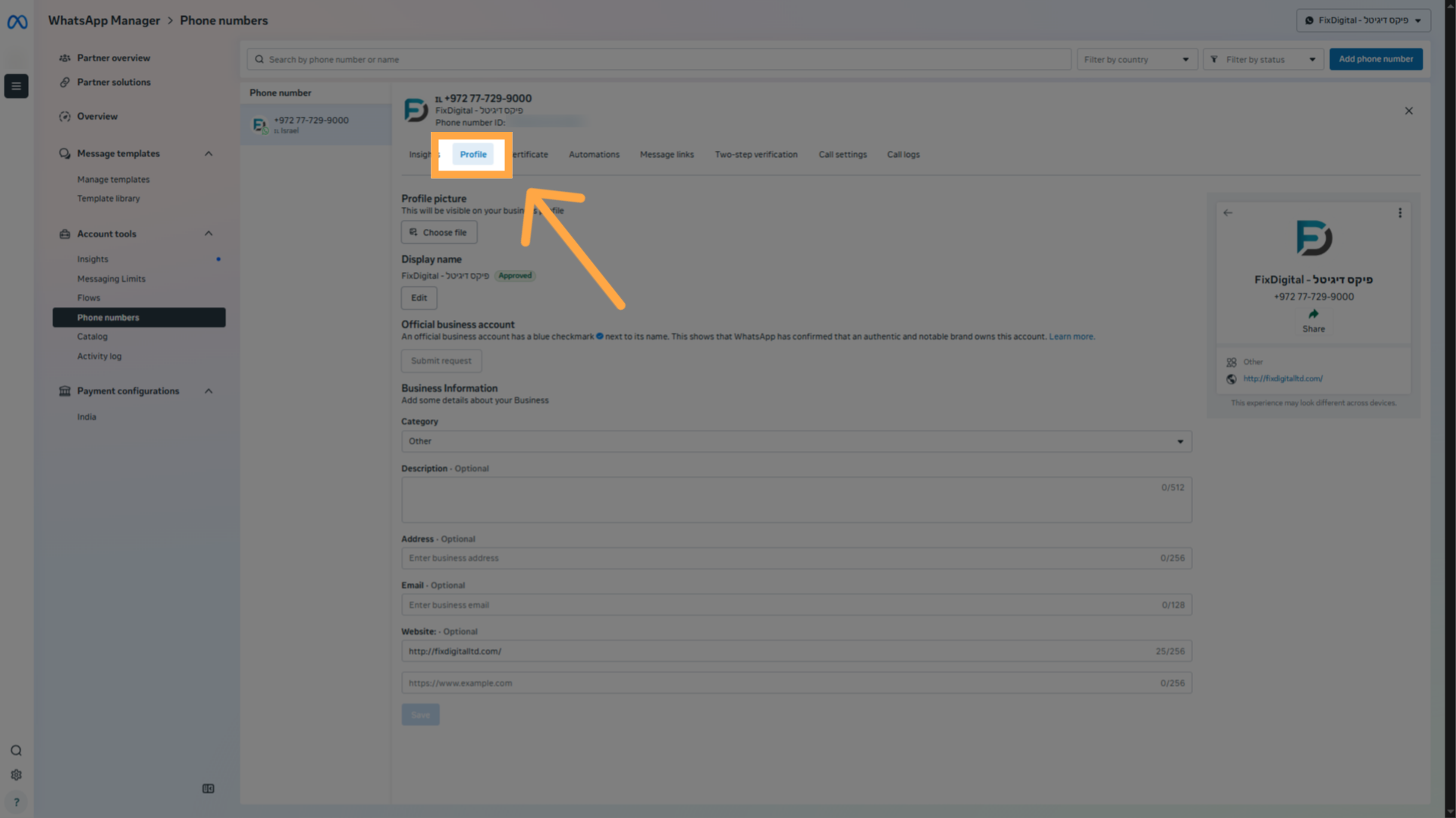Click the business email field
This screenshot has height=818, width=1456.
coord(796,605)
